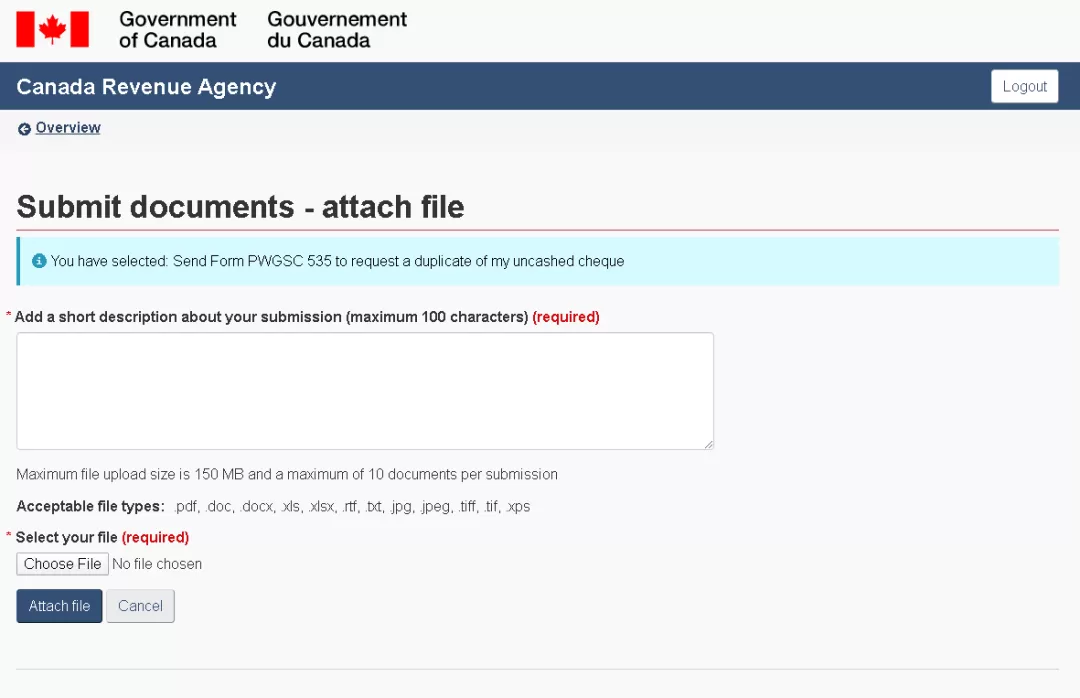
Task: Click the 'Gouvernement du Canada' wordmark
Action: pyautogui.click(x=337, y=30)
